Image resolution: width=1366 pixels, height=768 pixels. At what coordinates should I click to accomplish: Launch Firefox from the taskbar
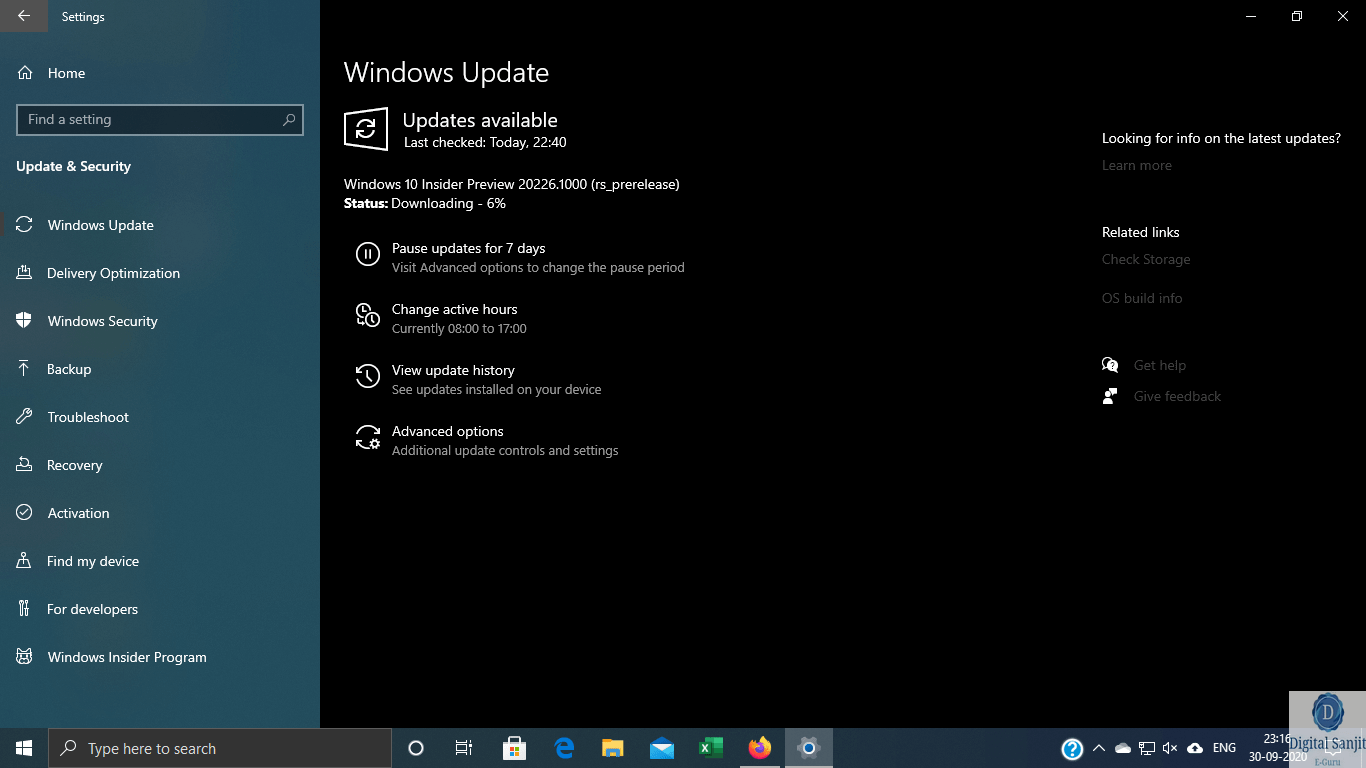point(760,748)
